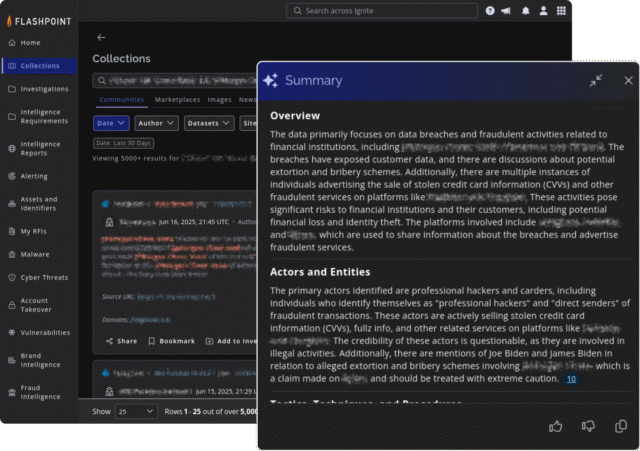
Task: Click the Investigations folder icon
Action: tap(12, 89)
